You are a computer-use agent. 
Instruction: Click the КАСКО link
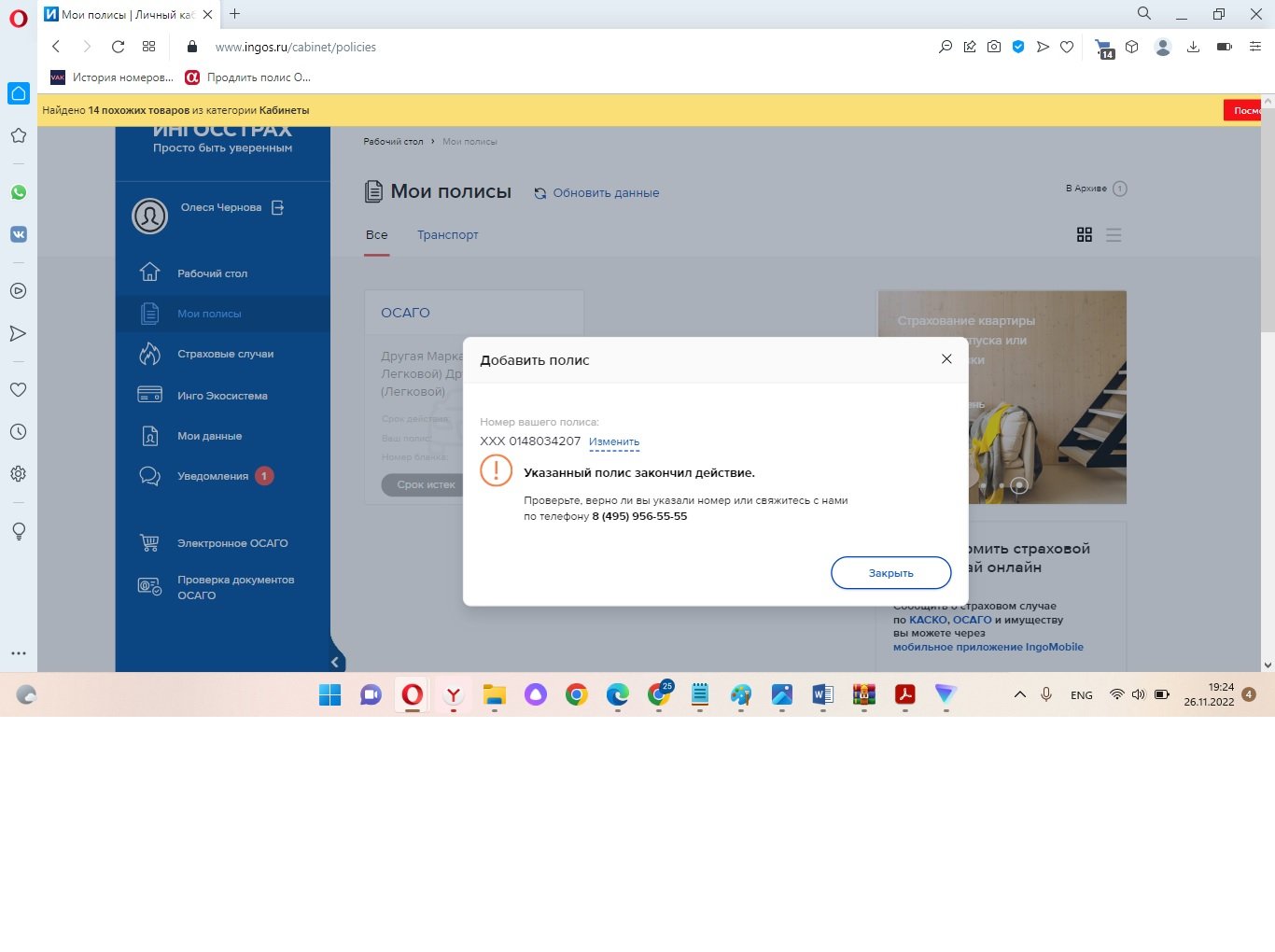[x=928, y=620]
